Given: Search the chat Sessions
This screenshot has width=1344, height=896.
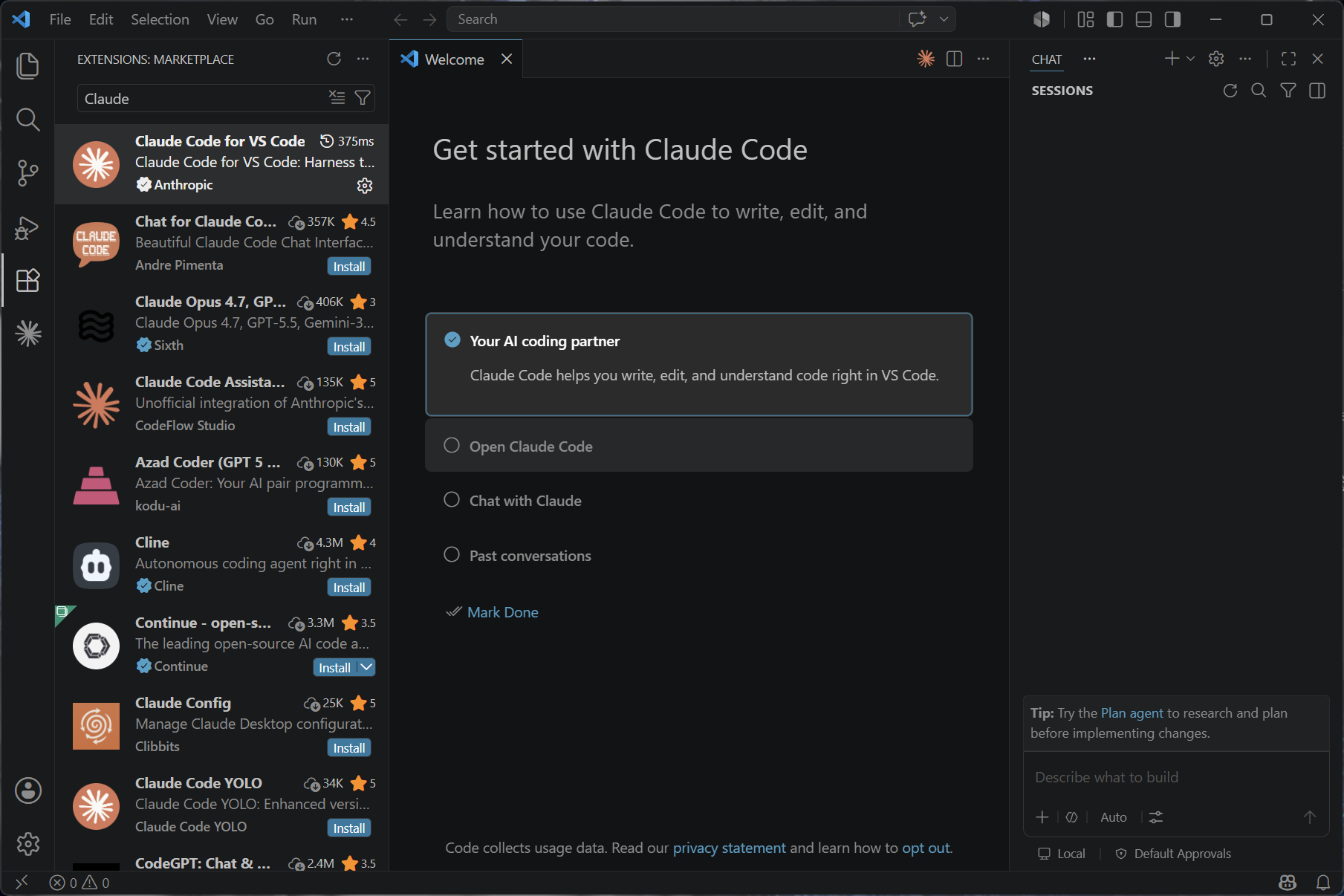Looking at the screenshot, I should [1259, 91].
